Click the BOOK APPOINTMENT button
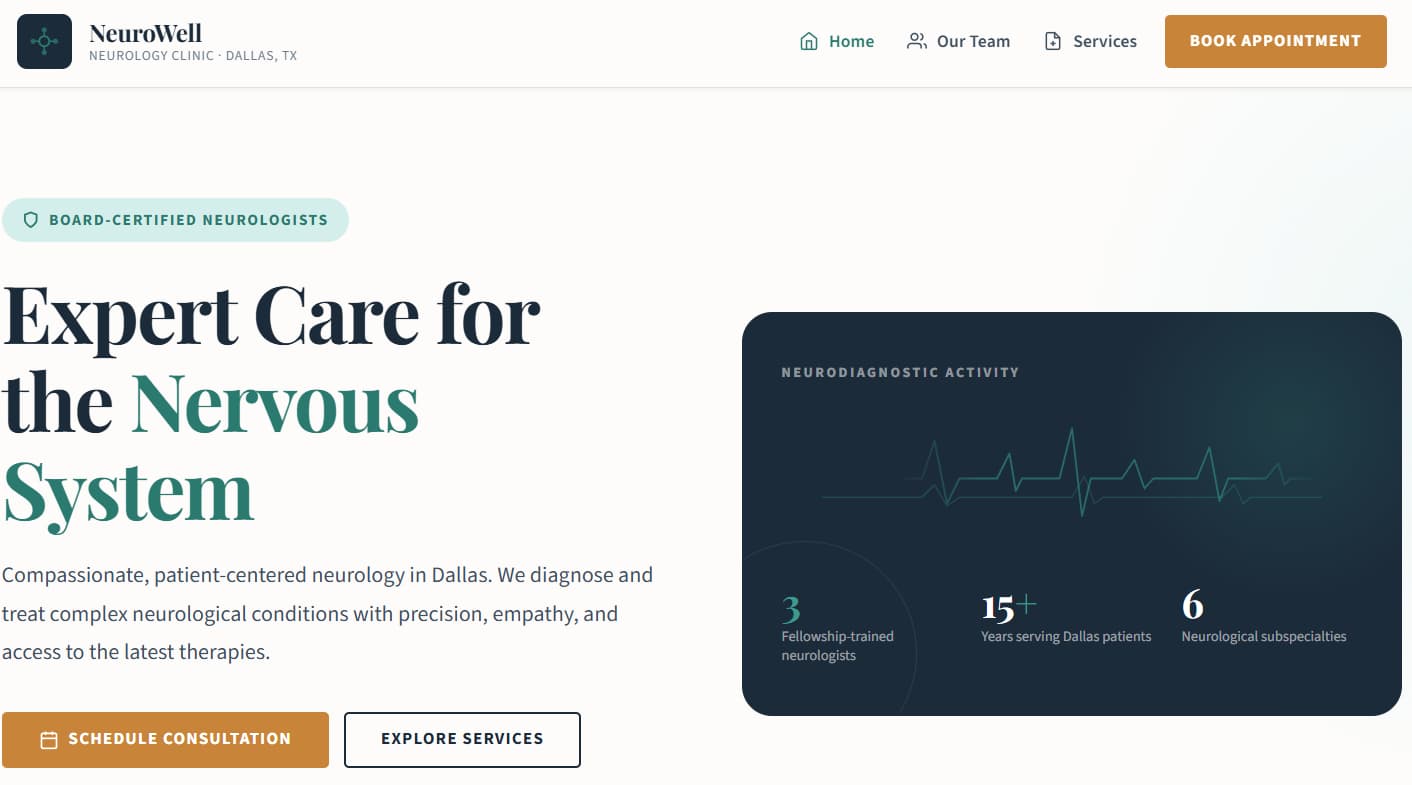The image size is (1412, 785). click(x=1274, y=41)
